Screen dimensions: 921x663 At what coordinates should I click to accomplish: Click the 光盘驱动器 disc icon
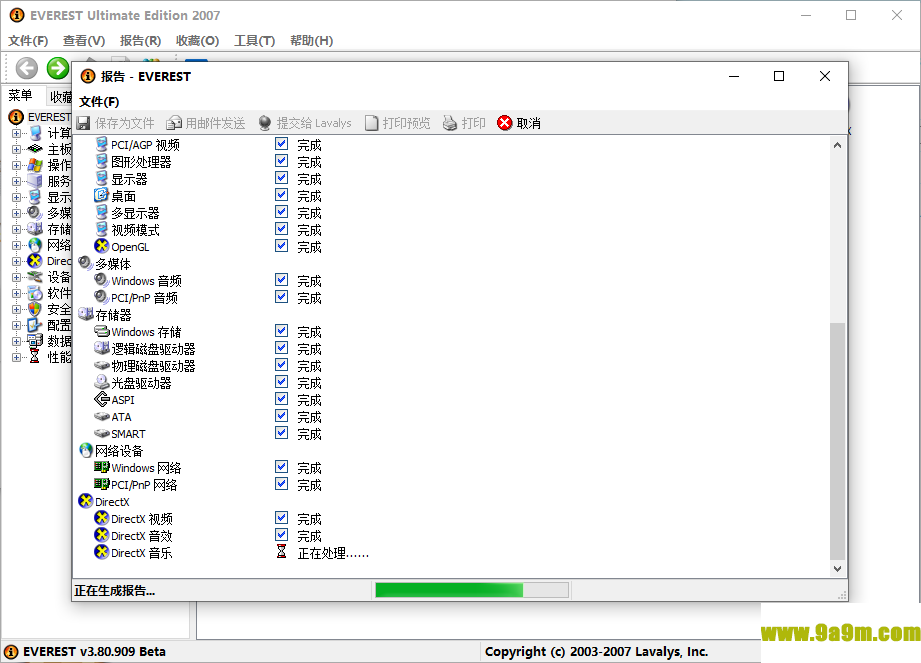click(102, 383)
